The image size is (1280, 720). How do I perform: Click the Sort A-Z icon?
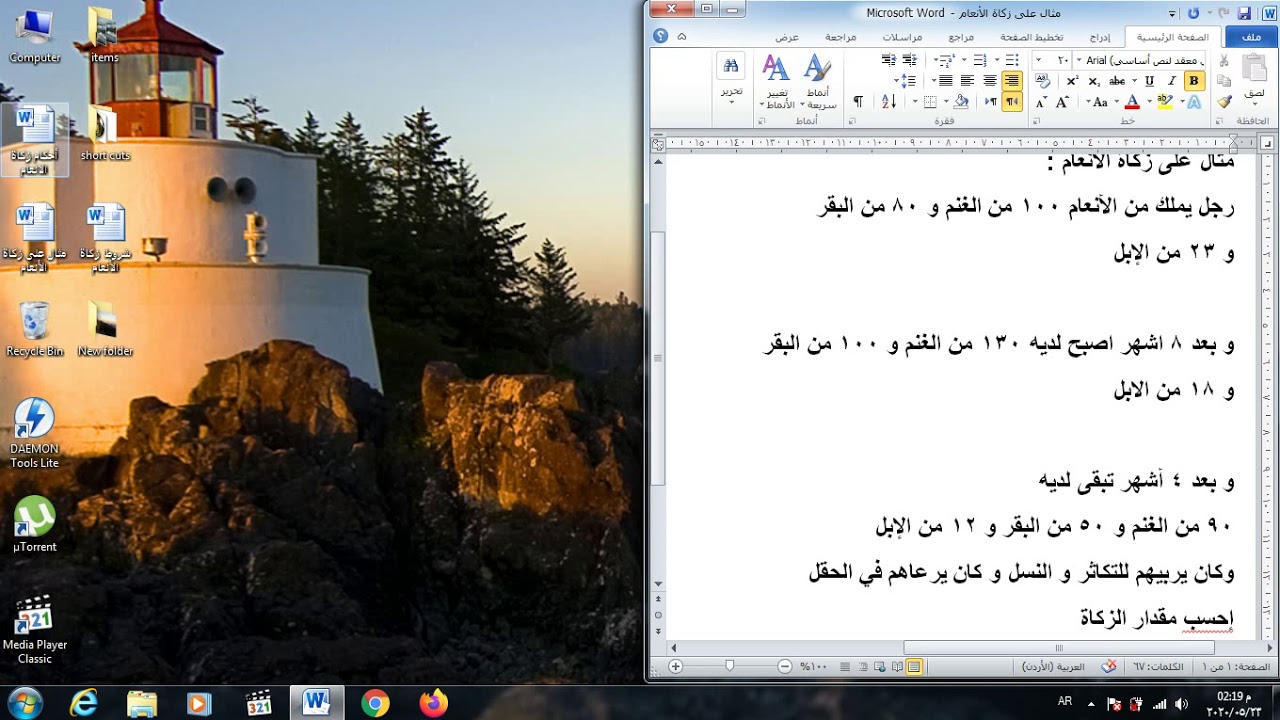tap(889, 101)
